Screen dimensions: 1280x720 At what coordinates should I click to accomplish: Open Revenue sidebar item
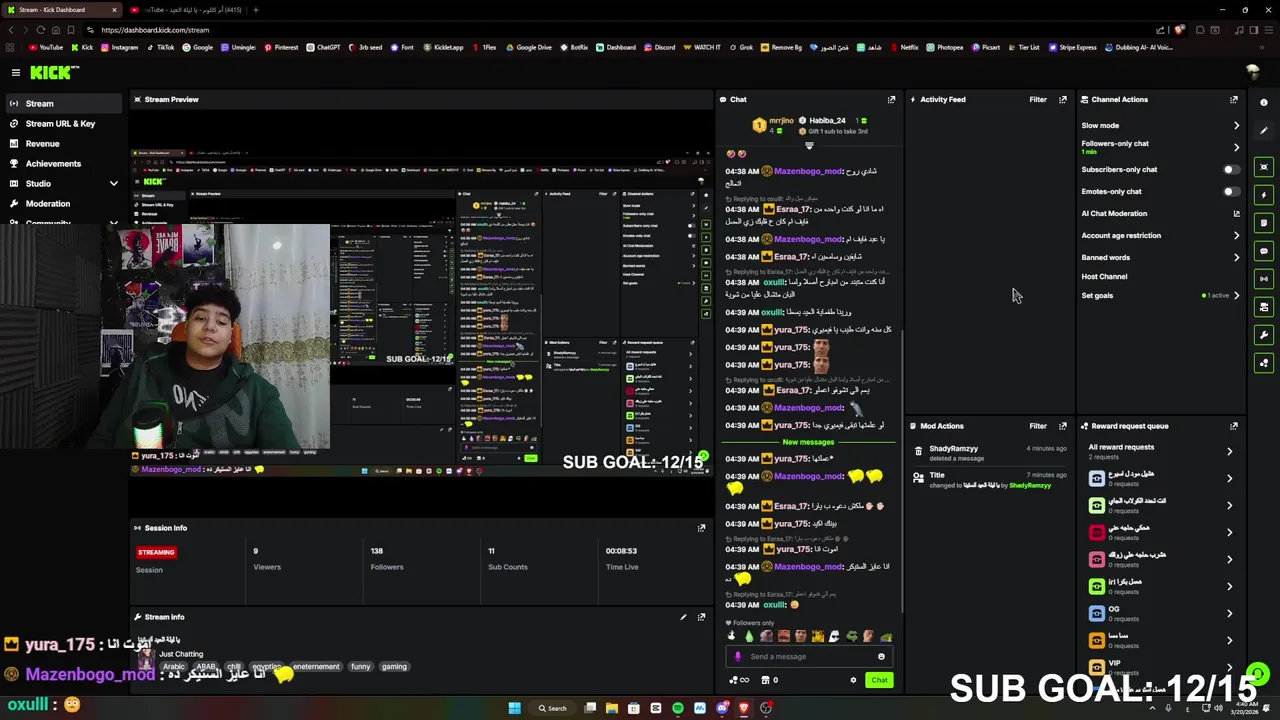64,144
